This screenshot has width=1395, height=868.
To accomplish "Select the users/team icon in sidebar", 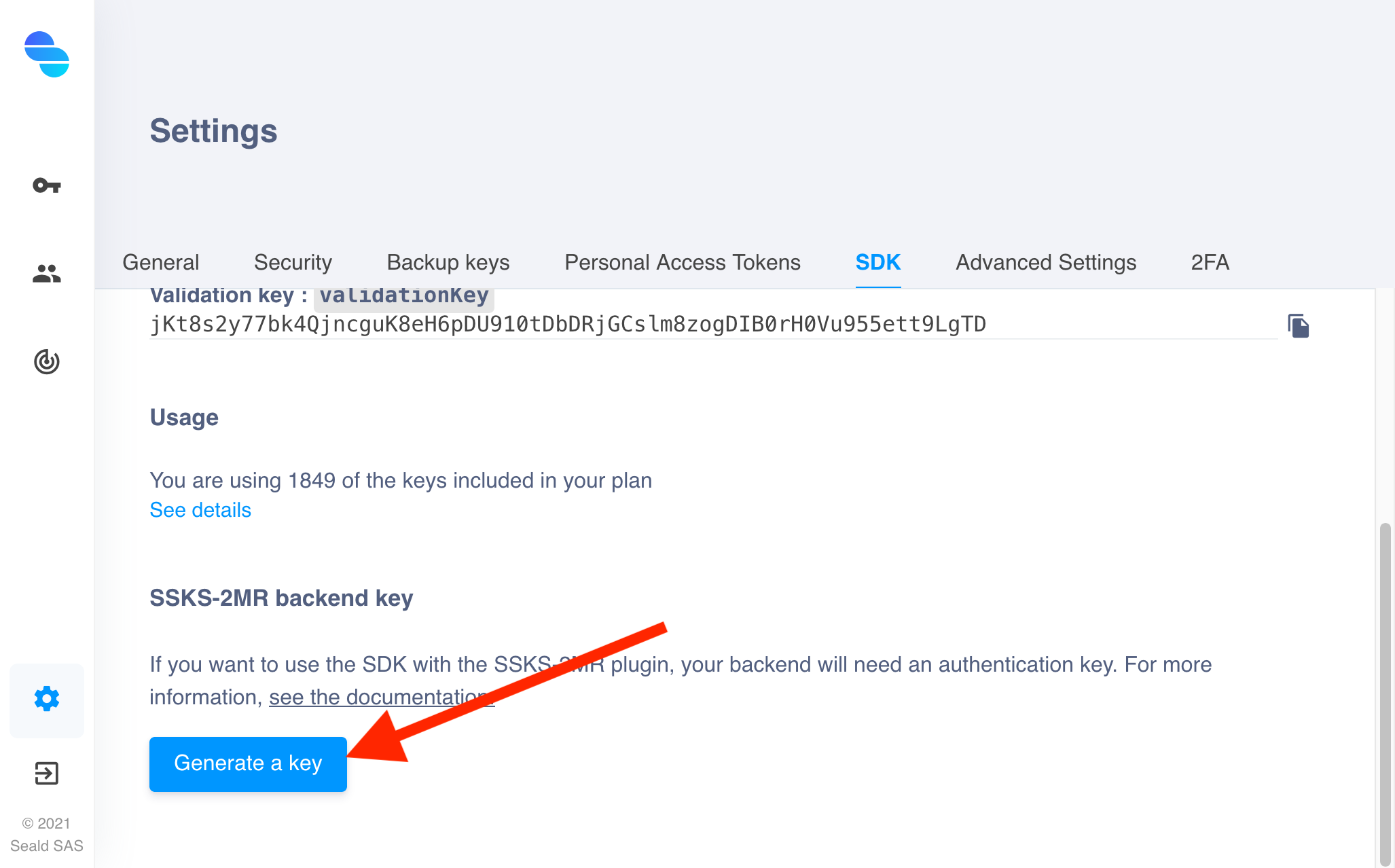I will (x=47, y=272).
